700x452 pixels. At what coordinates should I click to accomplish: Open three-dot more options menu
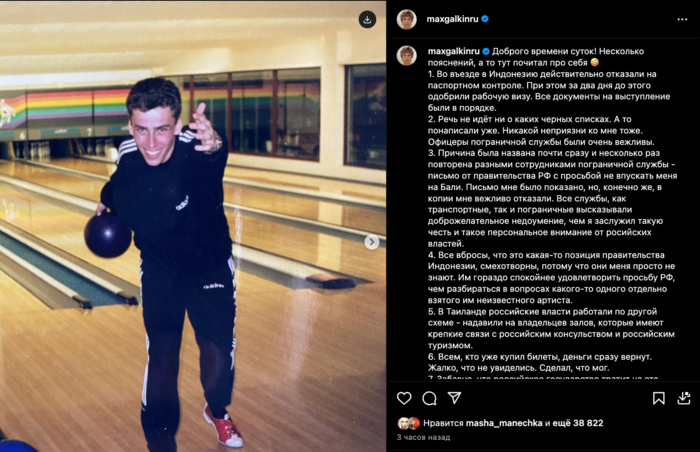(682, 19)
